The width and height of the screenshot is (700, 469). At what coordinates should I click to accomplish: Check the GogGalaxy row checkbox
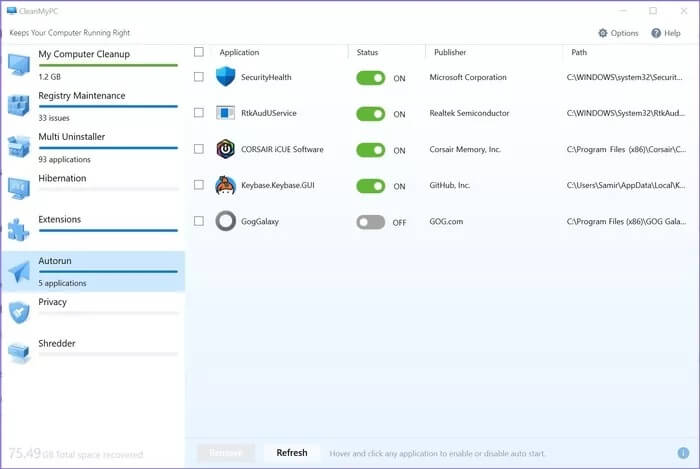[199, 221]
